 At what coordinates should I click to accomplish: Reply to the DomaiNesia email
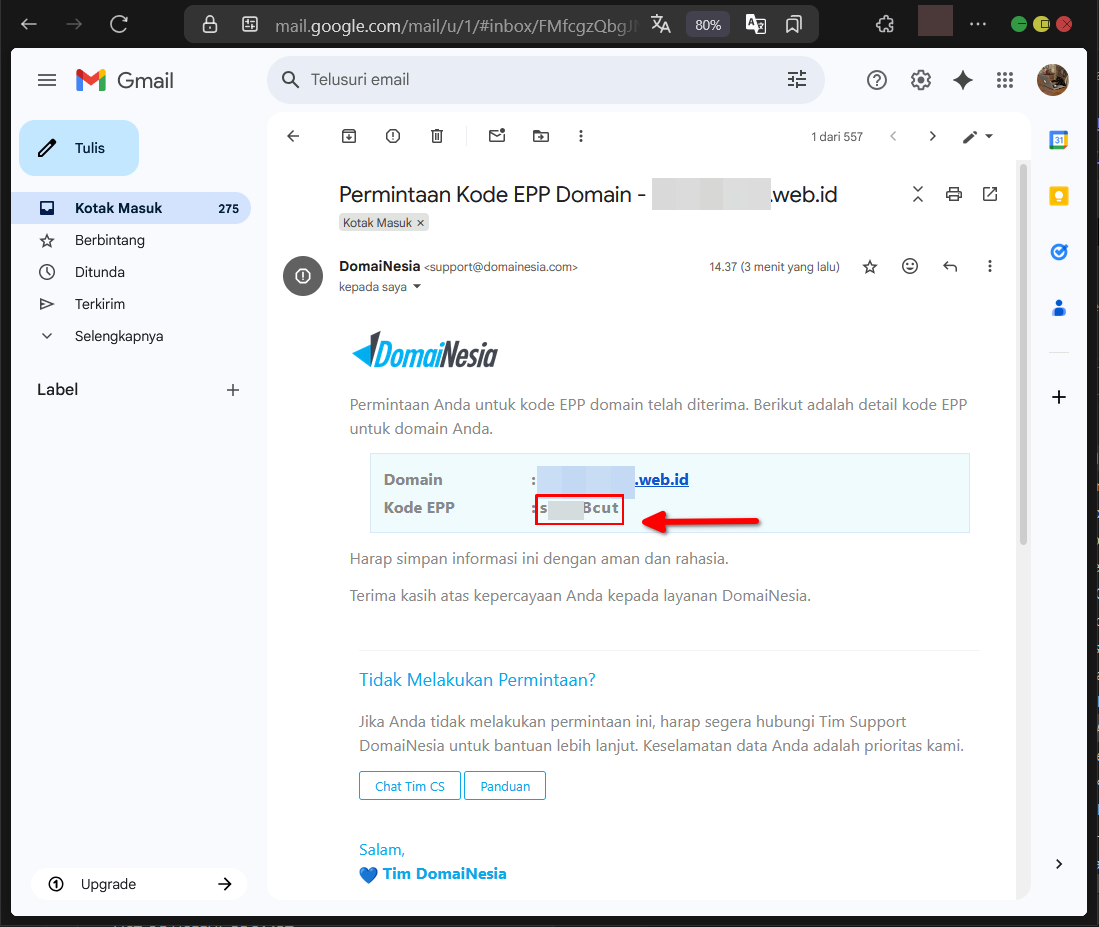[x=950, y=266]
